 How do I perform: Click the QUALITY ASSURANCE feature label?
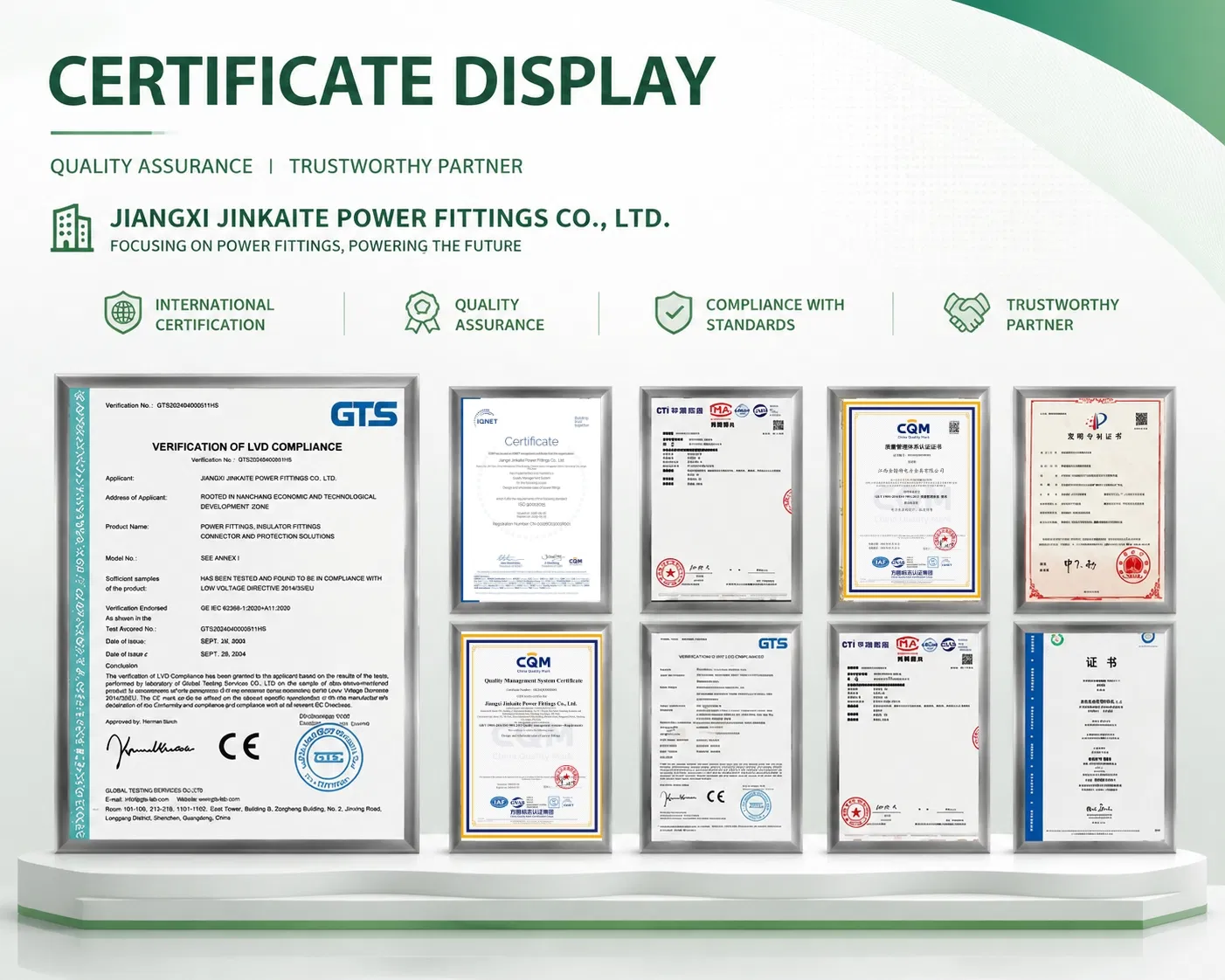499,314
